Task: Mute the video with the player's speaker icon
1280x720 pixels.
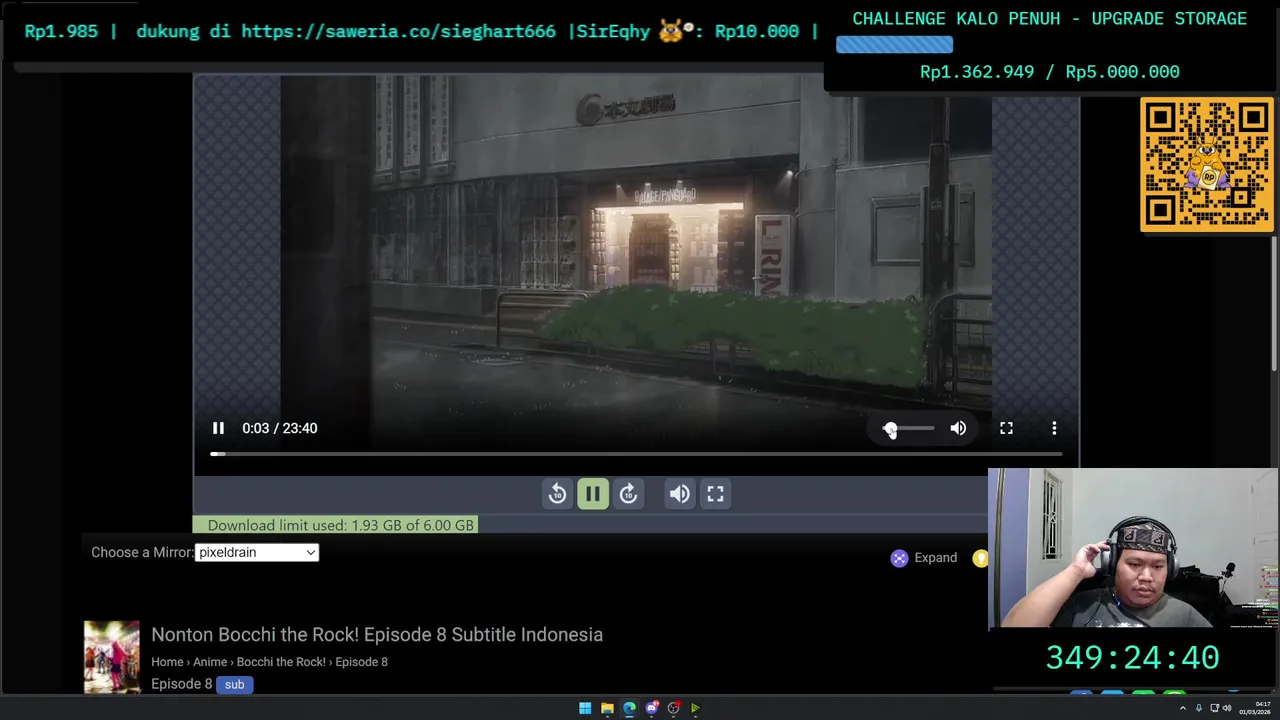Action: (x=958, y=428)
